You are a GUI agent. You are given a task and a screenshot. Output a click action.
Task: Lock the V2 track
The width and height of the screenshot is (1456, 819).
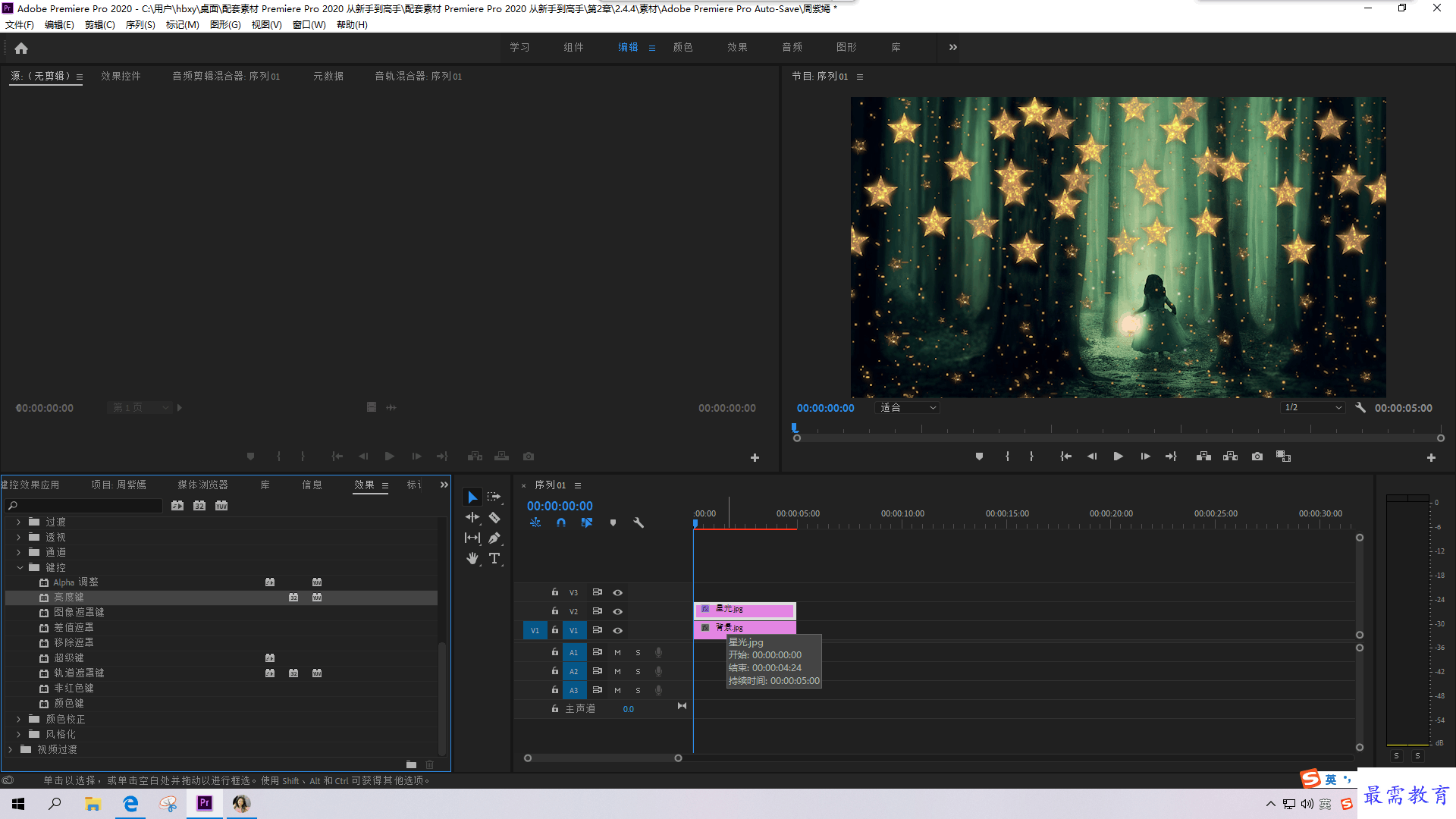pos(555,611)
